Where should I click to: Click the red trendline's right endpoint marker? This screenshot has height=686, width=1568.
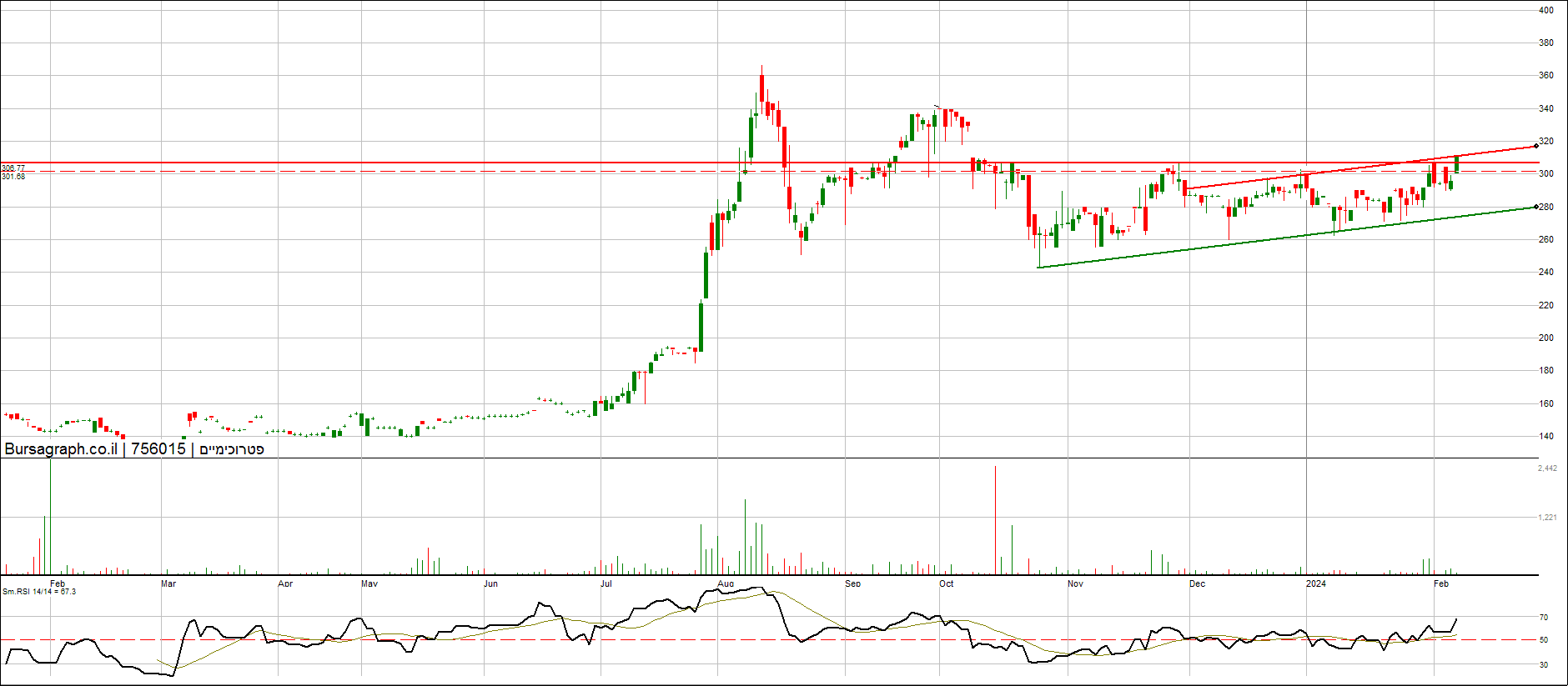click(1536, 146)
